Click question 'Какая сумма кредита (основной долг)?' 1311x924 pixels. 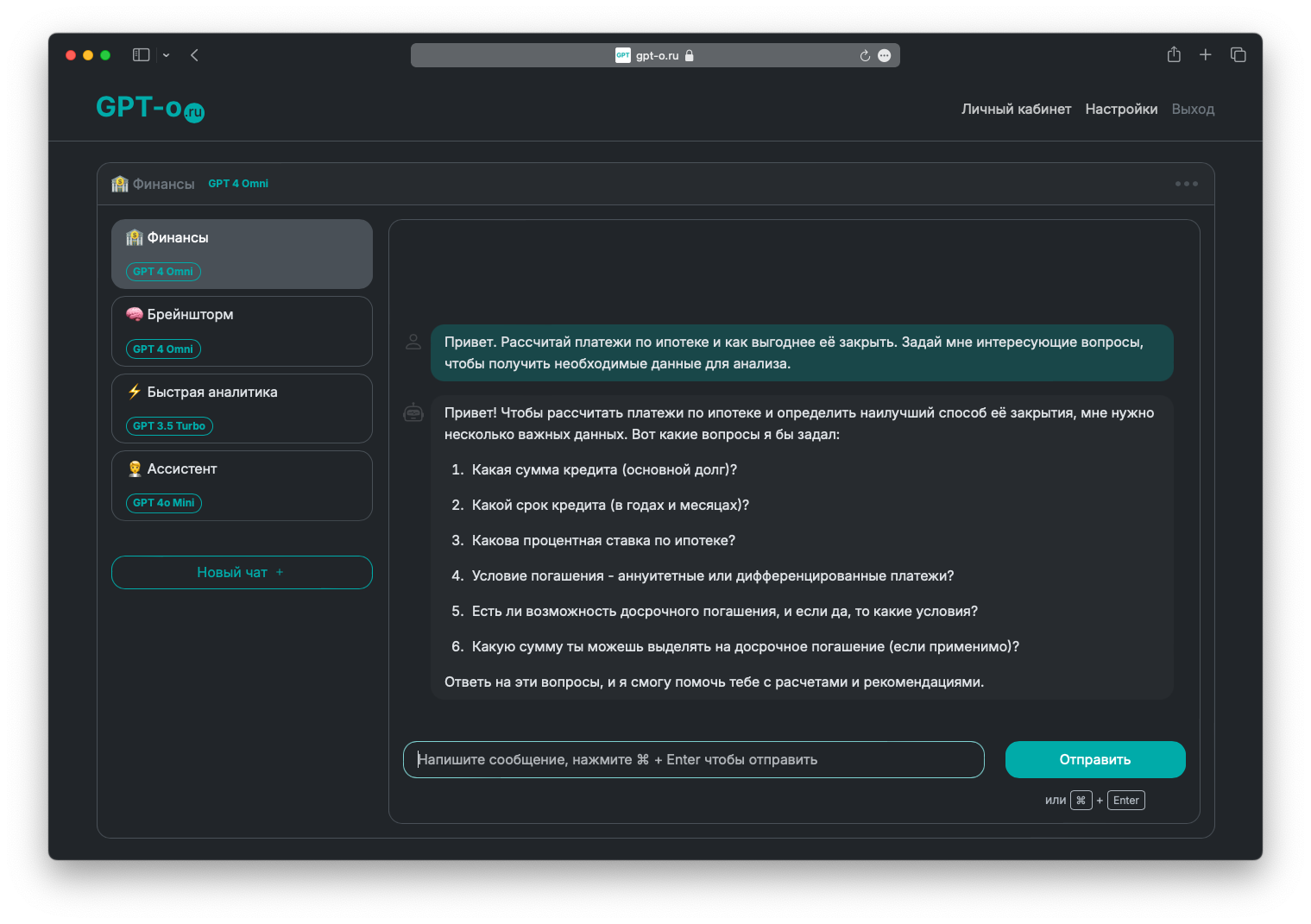604,470
